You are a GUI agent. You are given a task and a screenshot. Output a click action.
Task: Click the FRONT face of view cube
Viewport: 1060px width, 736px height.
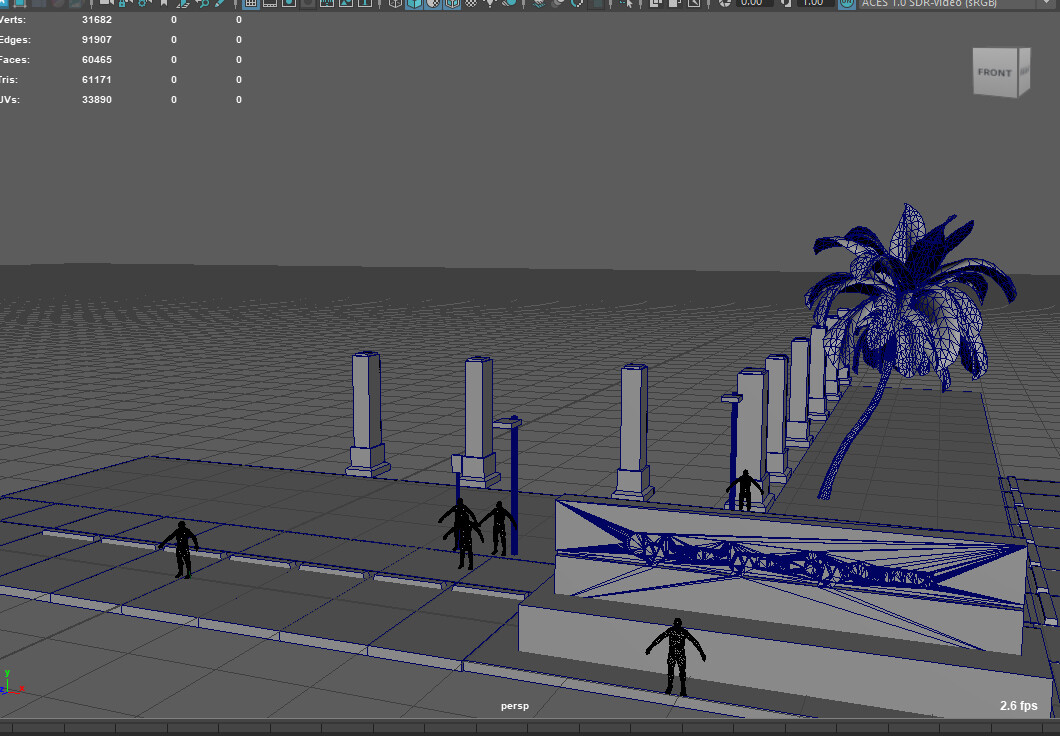click(994, 73)
